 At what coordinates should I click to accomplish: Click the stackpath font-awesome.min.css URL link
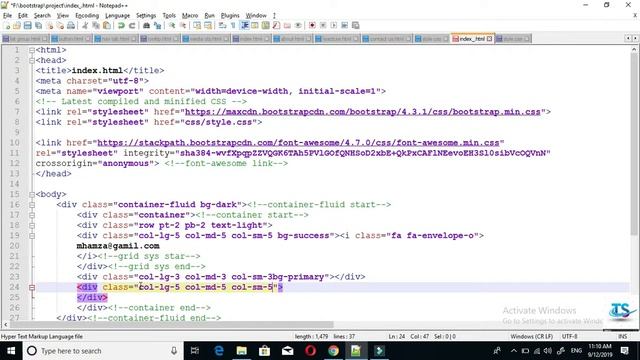click(x=298, y=143)
